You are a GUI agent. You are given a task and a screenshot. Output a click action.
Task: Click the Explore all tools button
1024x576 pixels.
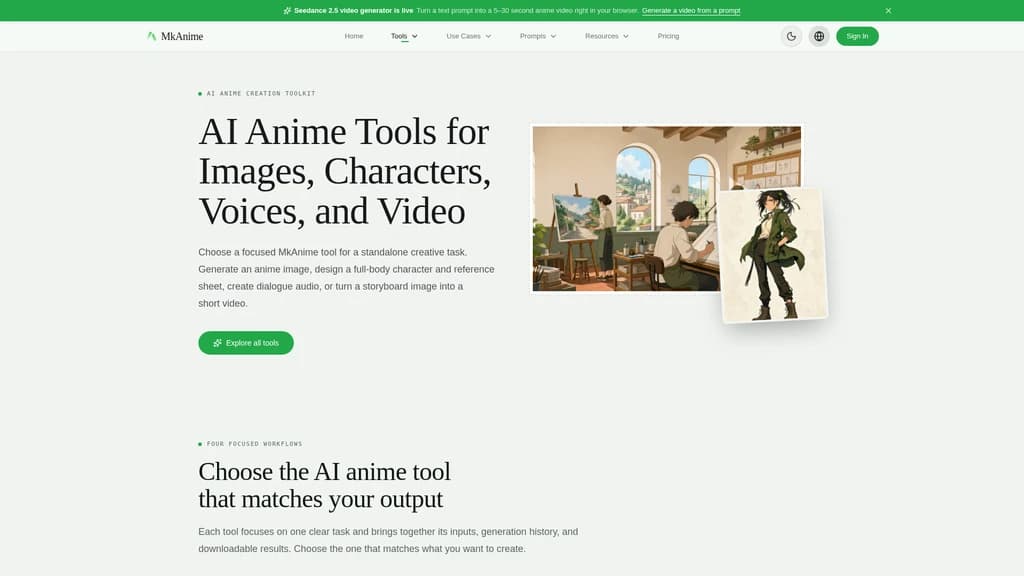(x=246, y=343)
